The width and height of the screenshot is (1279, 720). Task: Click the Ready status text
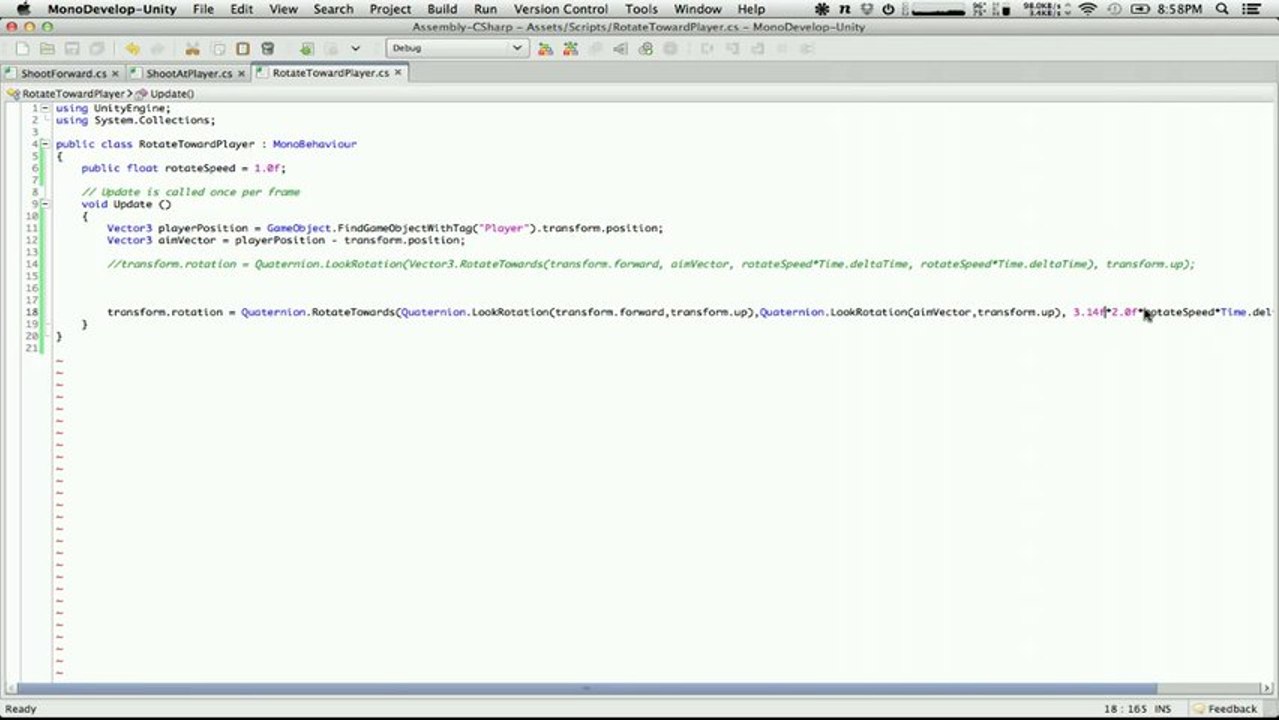21,709
